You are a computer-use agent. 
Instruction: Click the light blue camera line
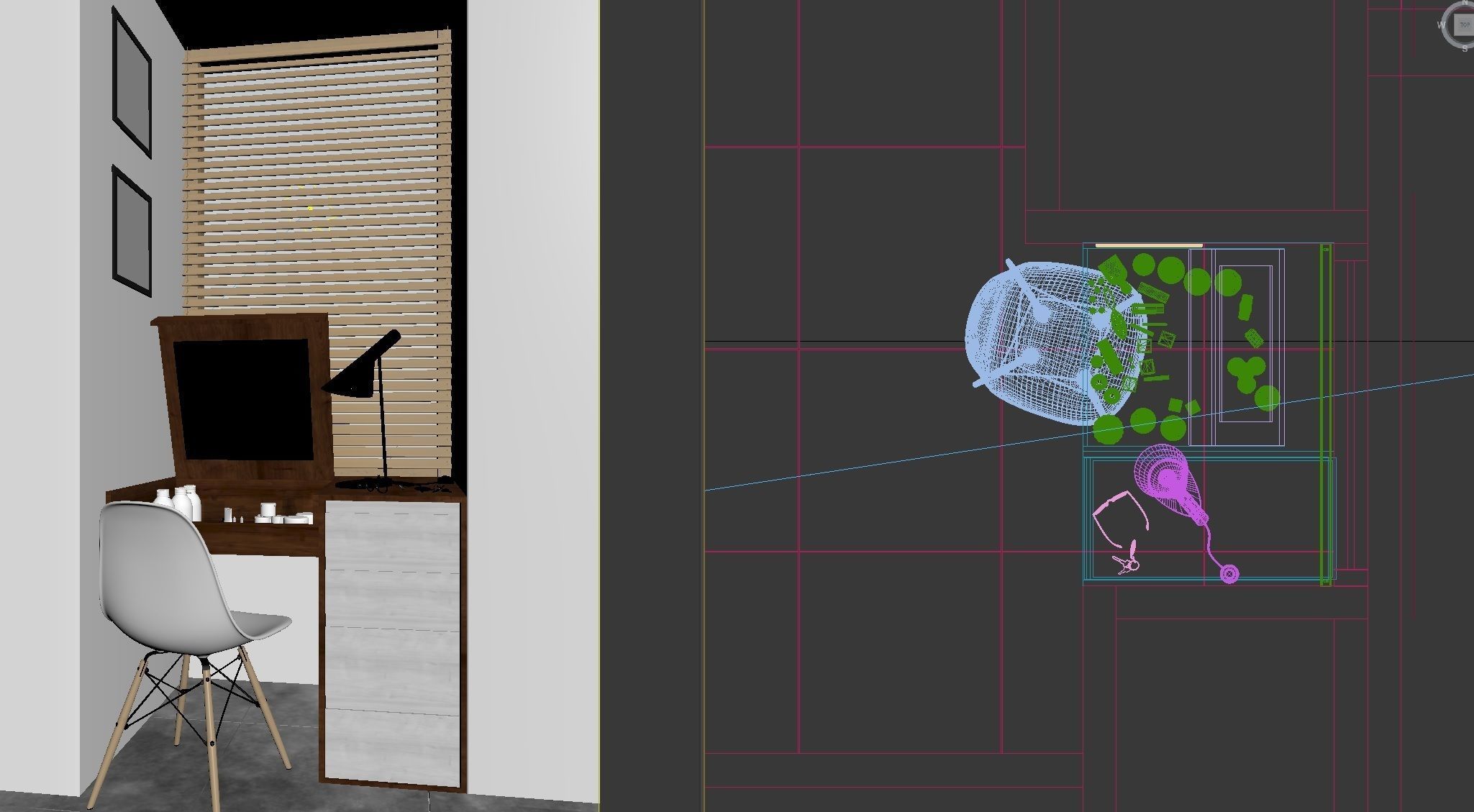[863, 466]
